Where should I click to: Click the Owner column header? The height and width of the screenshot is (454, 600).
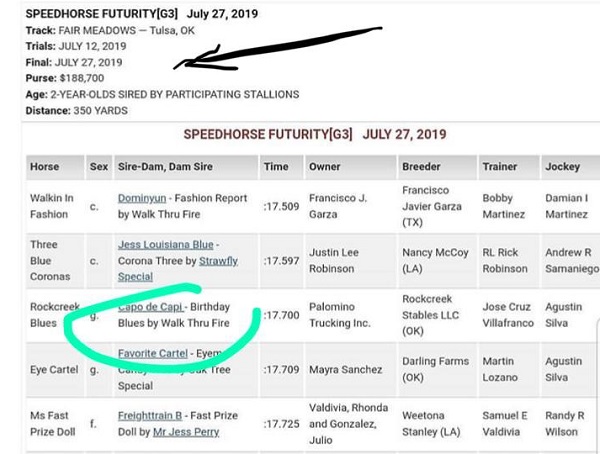tap(351, 167)
